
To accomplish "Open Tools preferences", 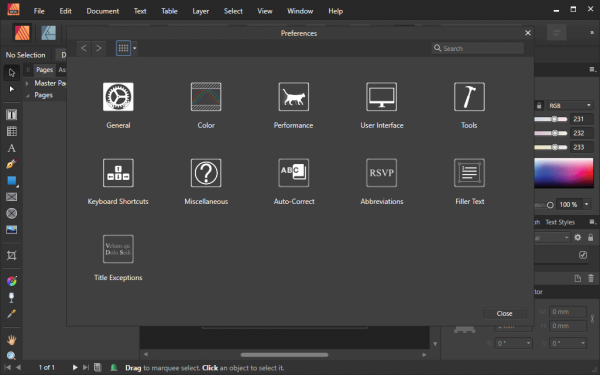I will pyautogui.click(x=469, y=97).
